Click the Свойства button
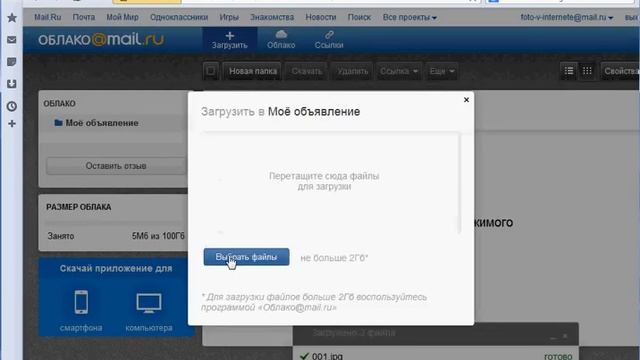 click(620, 71)
